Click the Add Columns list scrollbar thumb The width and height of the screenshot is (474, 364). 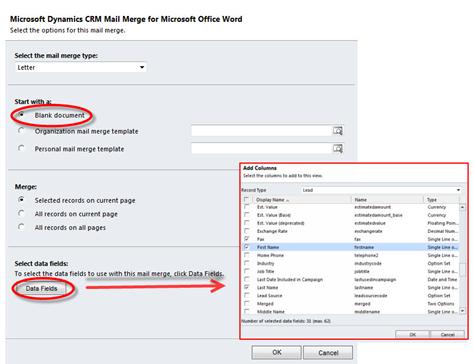[x=462, y=269]
